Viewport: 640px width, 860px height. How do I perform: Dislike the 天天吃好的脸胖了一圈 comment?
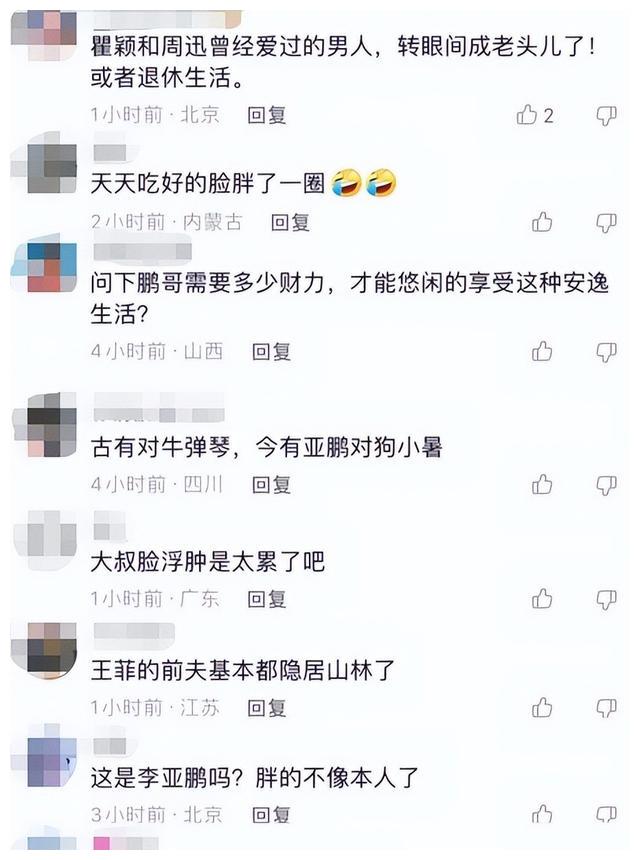tap(606, 223)
